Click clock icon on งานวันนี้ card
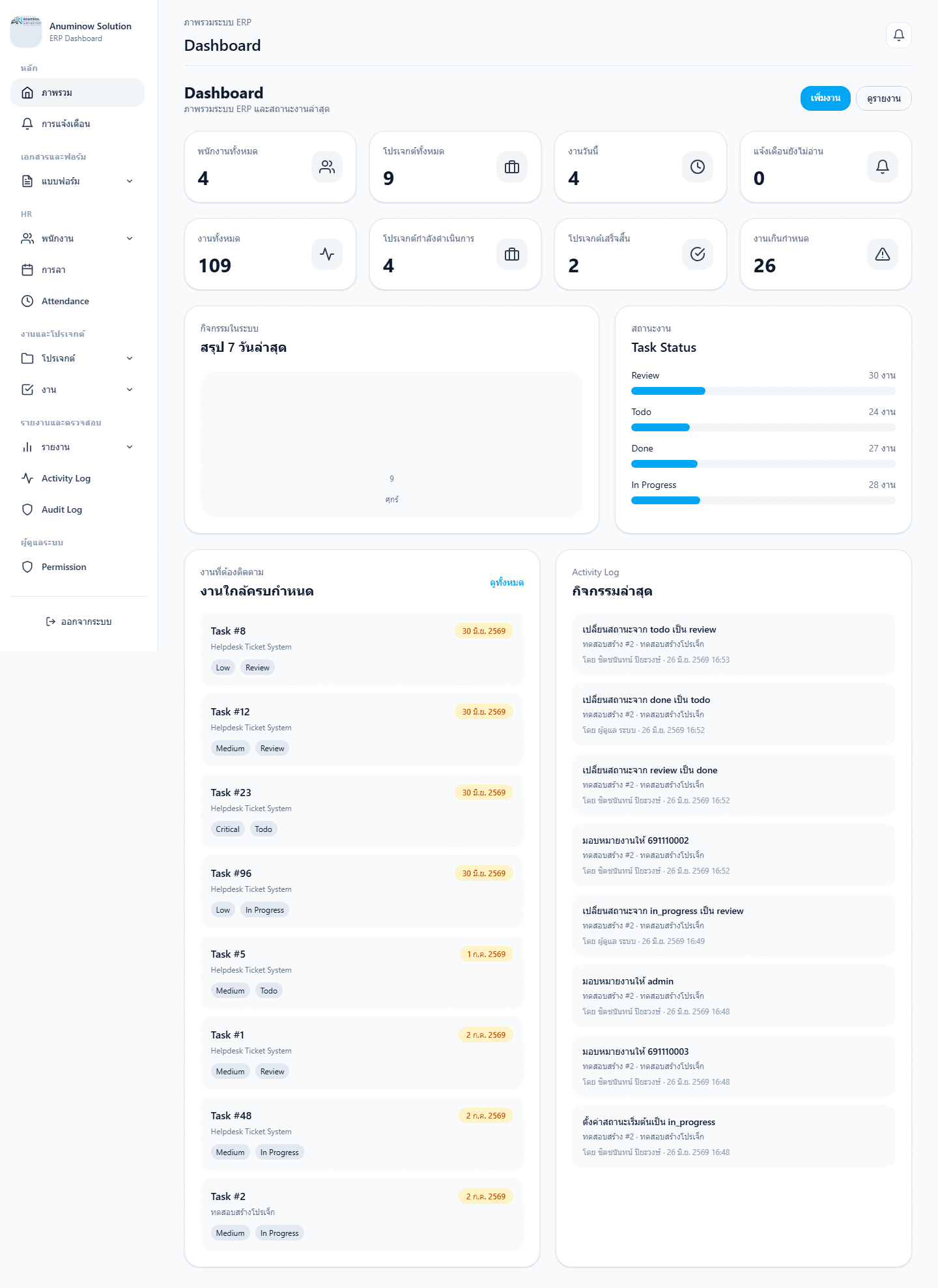The height and width of the screenshot is (1288, 938). tap(698, 167)
